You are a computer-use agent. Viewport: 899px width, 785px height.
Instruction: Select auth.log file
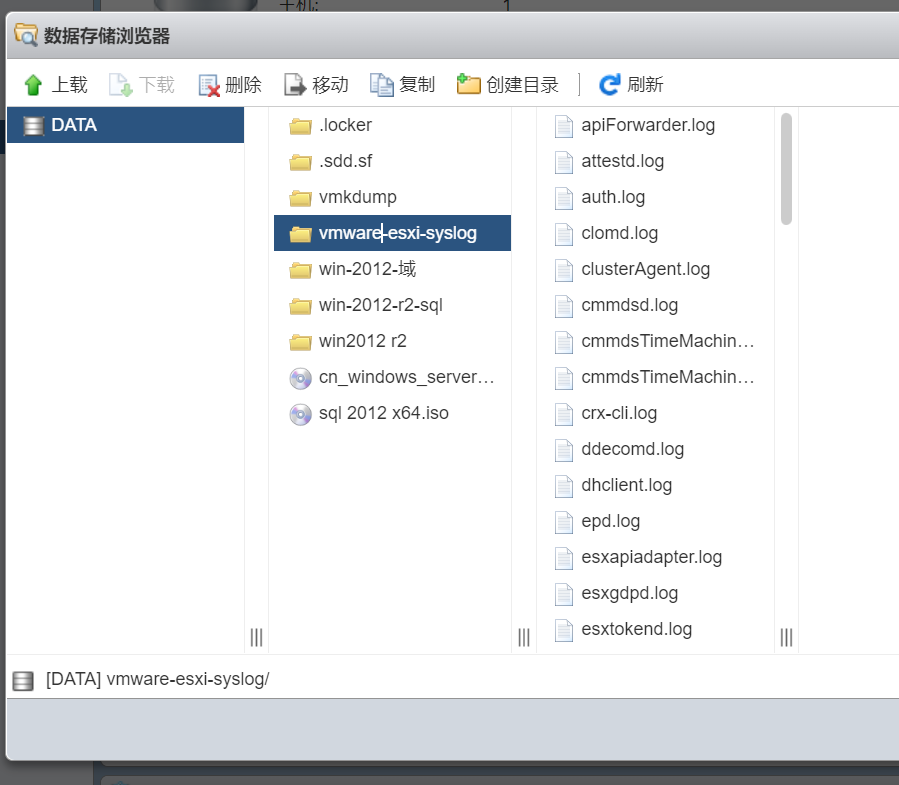pos(656,197)
